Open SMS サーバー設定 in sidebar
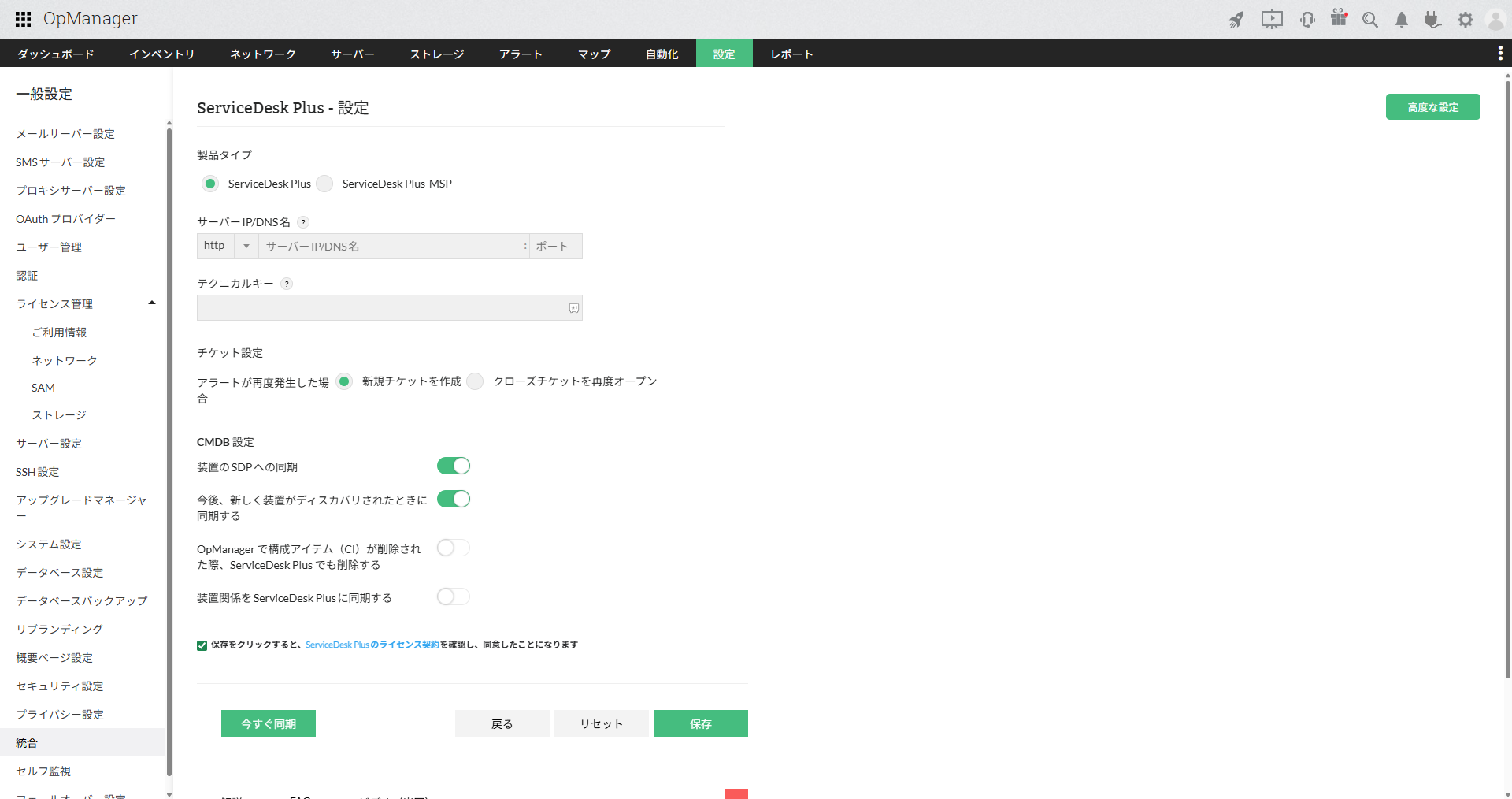Image resolution: width=1512 pixels, height=799 pixels. 61,162
